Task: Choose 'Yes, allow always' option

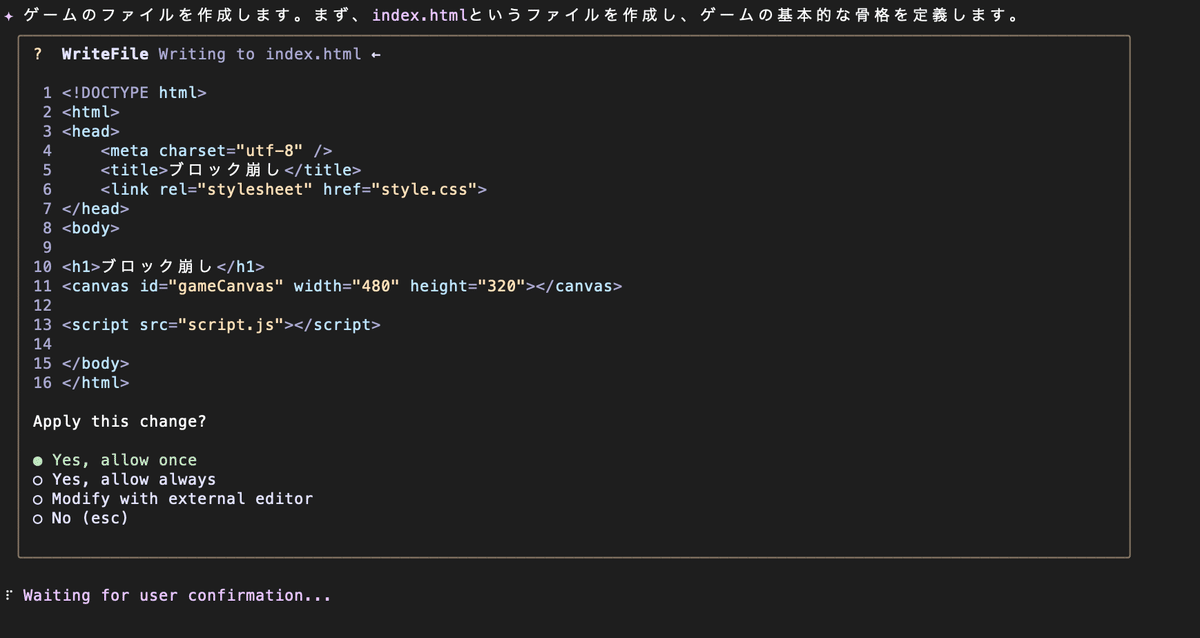Action: click(x=124, y=479)
